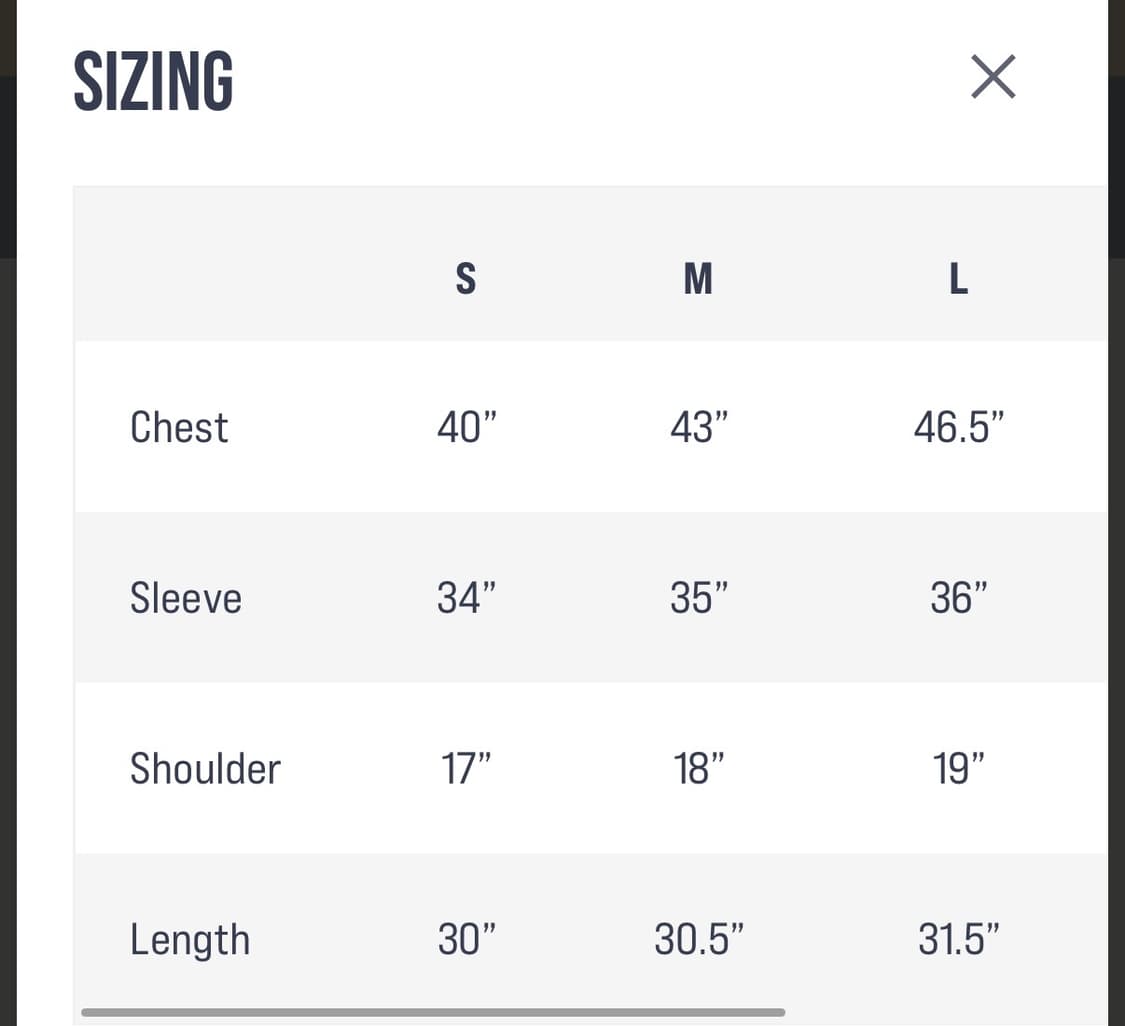This screenshot has width=1125, height=1026.
Task: Select the L column header
Action: 958,279
